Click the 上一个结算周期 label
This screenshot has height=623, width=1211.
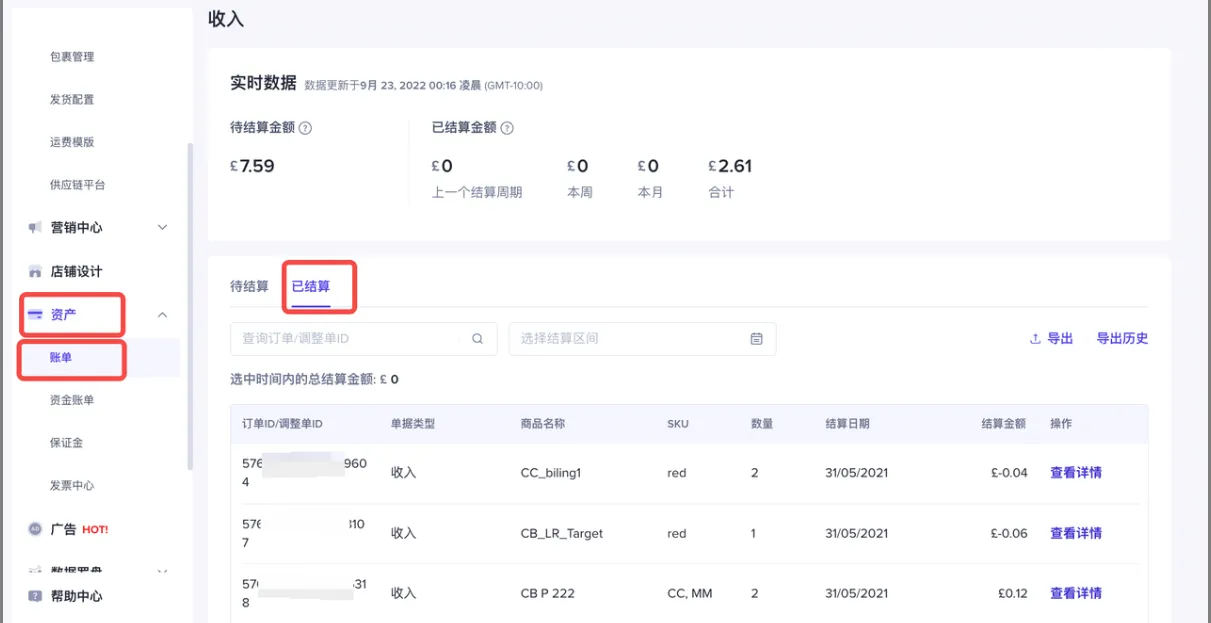pyautogui.click(x=477, y=192)
